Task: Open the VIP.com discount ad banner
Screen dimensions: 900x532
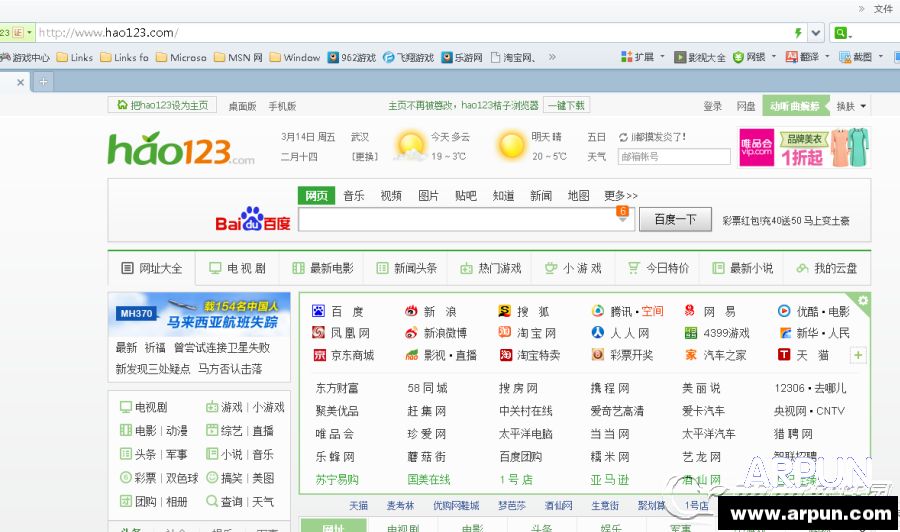Action: coord(804,147)
